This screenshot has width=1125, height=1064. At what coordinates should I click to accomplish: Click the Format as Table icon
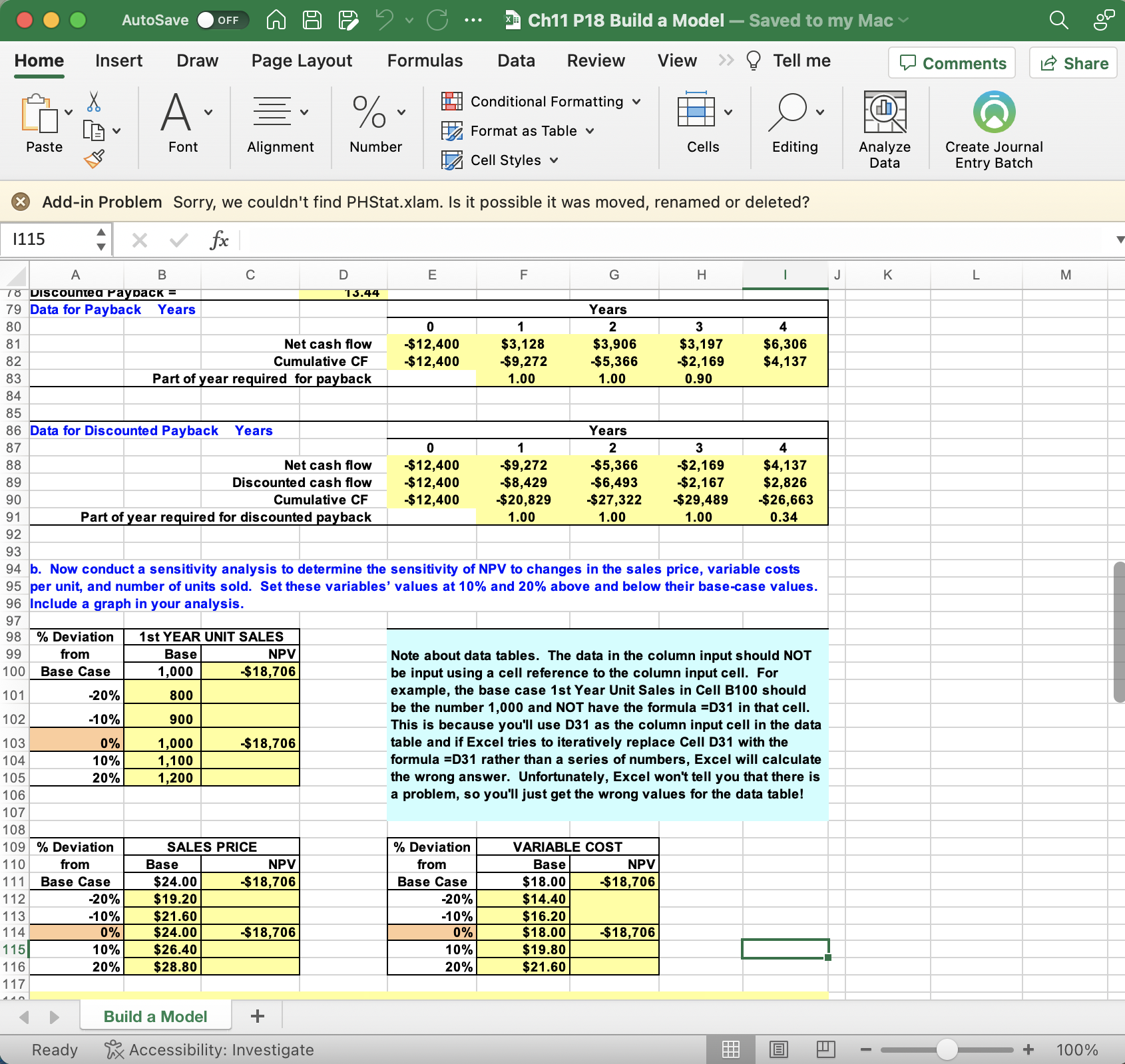[453, 131]
